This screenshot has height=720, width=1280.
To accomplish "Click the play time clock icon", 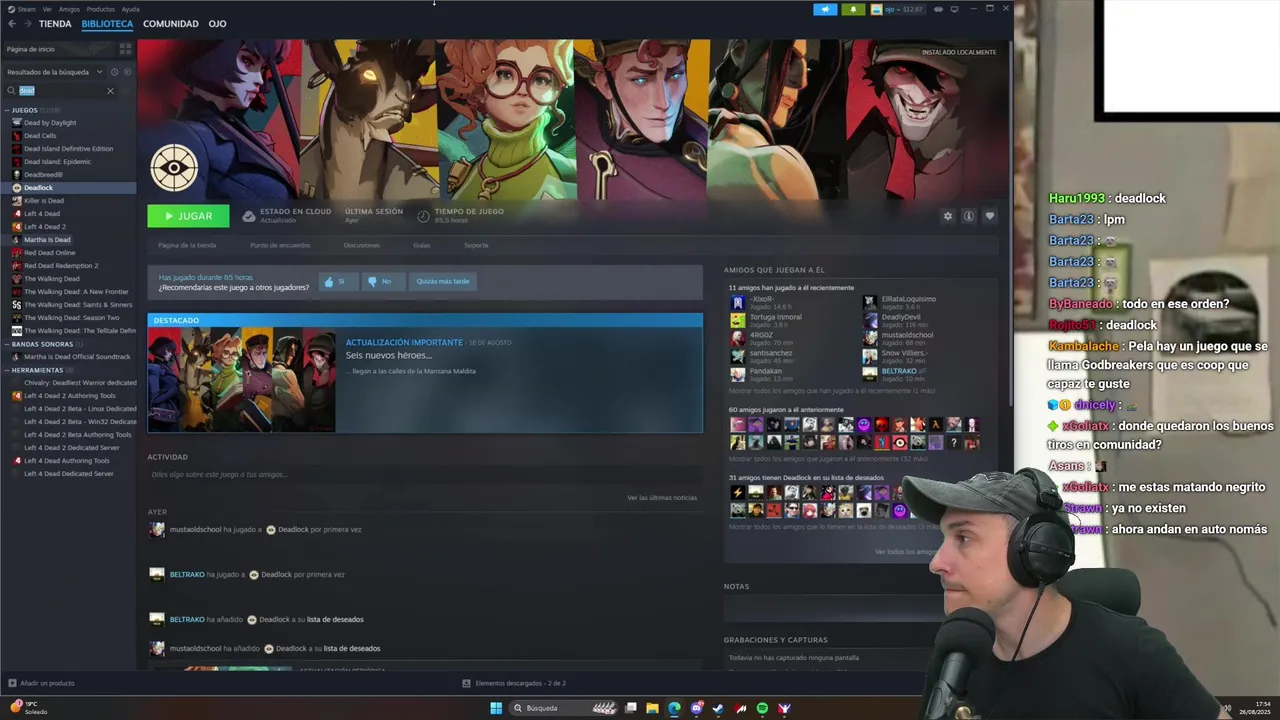I will coord(423,216).
